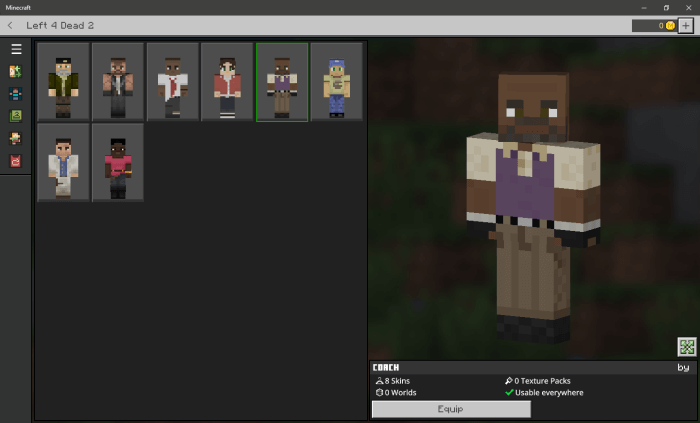Select the skin with the brown vest
700x423 pixels.
(118, 81)
